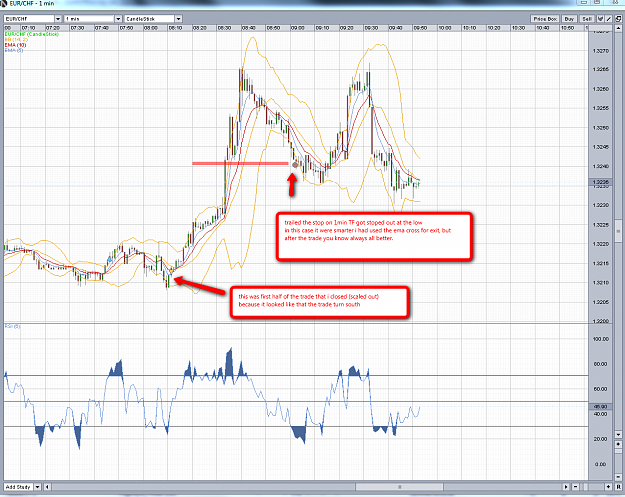Image resolution: width=625 pixels, height=497 pixels.
Task: Click the 10:00 time axis label
Action: coord(444,28)
